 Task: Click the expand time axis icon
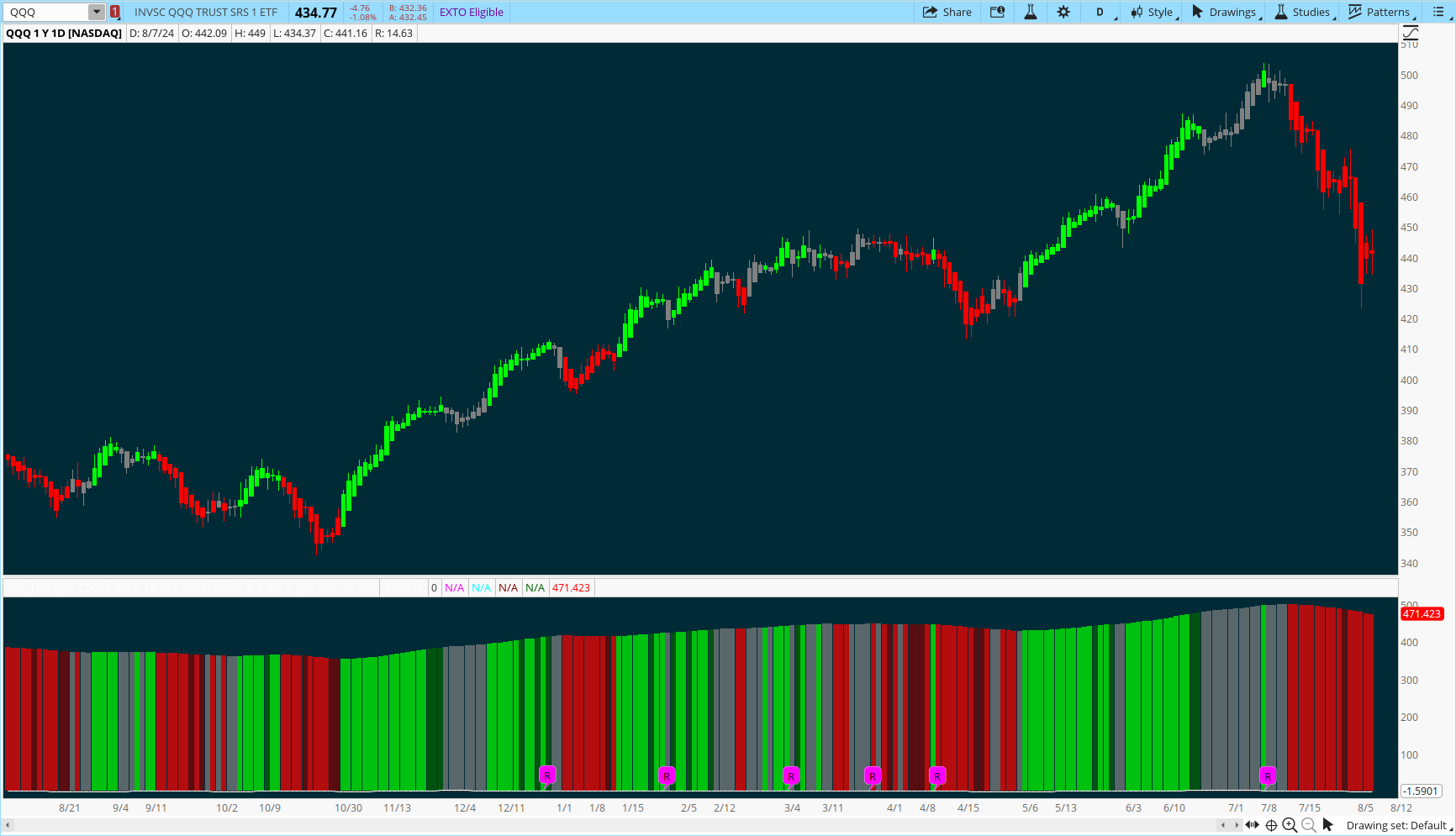point(1253,825)
